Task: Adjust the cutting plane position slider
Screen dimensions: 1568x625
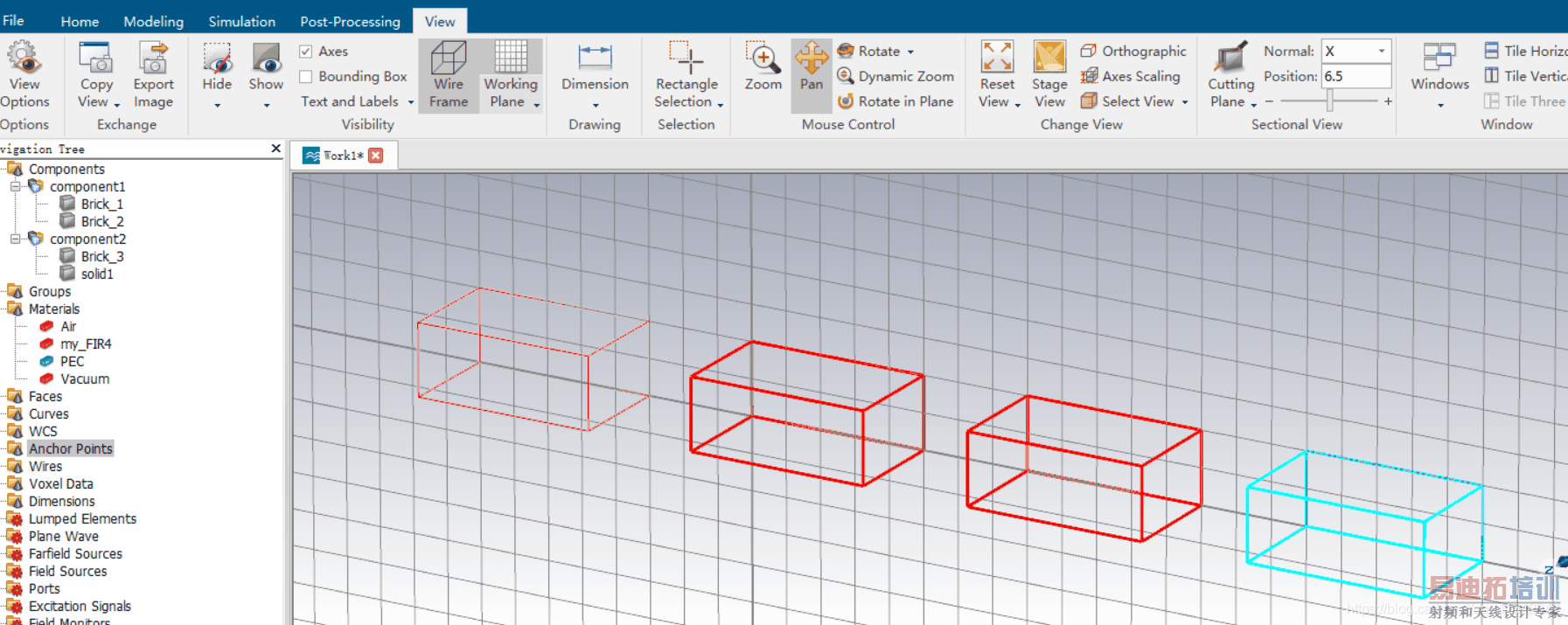Action: [x=1330, y=101]
